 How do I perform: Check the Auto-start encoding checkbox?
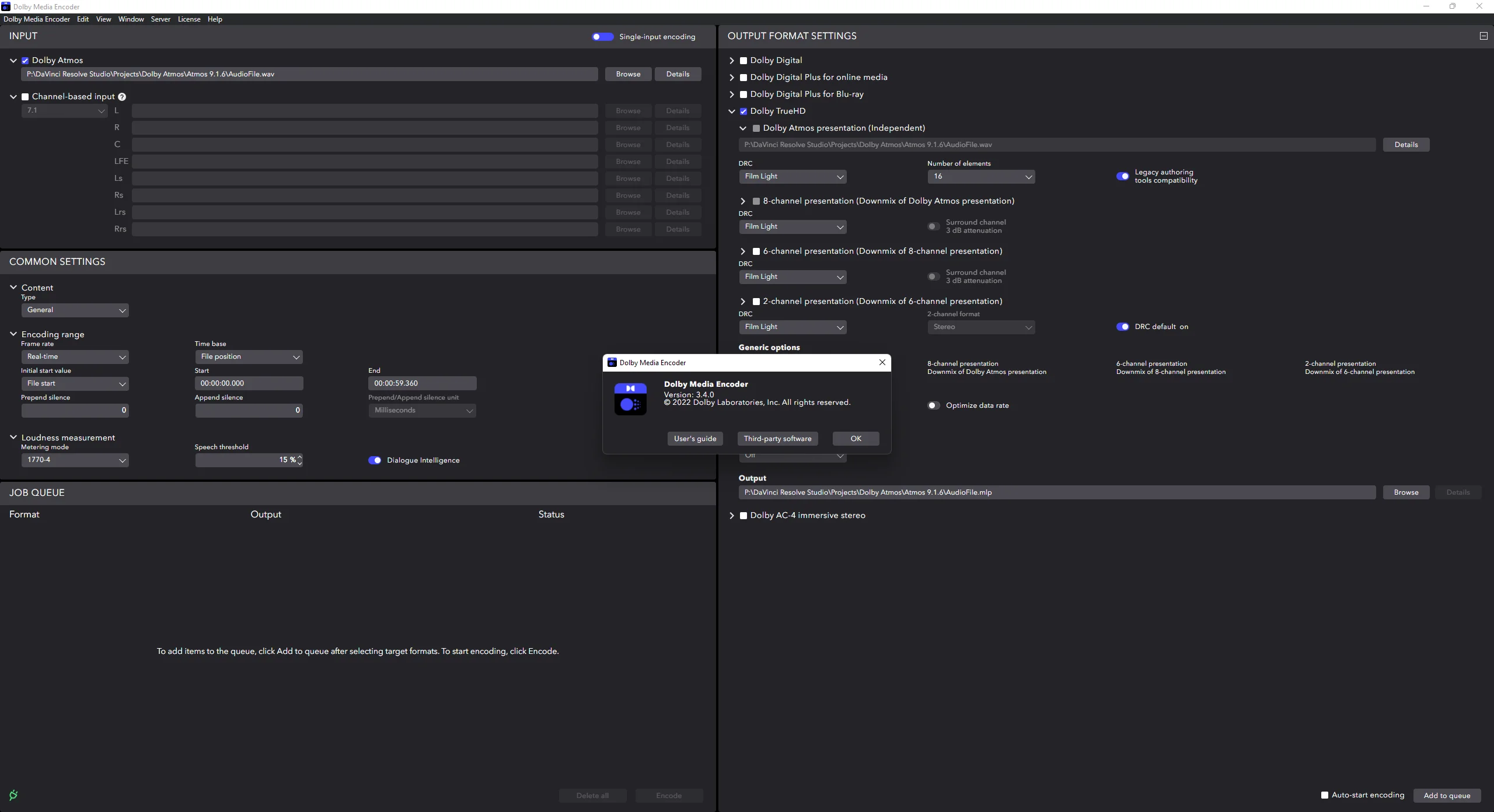click(1325, 795)
